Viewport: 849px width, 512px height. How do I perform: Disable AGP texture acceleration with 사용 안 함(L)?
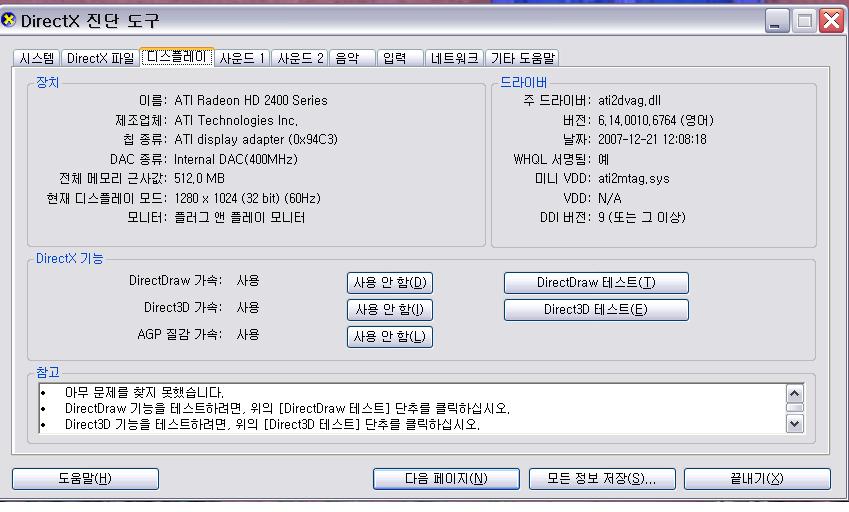[390, 337]
